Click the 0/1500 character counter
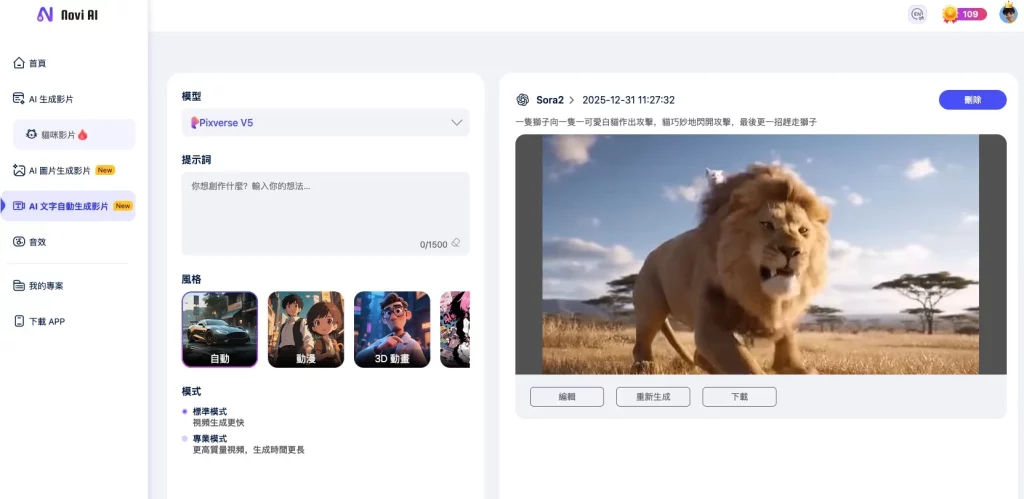Screen dimensions: 1024x499 point(434,244)
